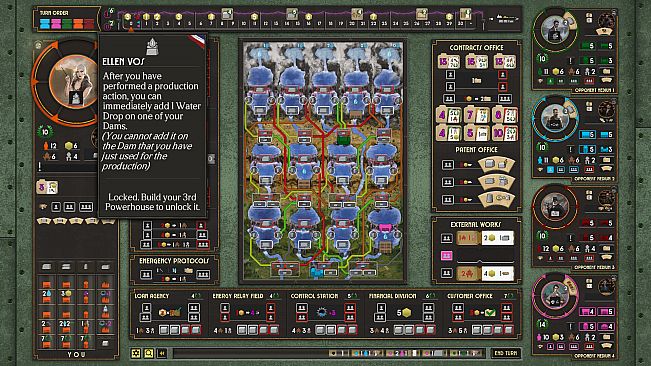Click the magnifier zoom icon
The image size is (651, 366).
[x=149, y=353]
